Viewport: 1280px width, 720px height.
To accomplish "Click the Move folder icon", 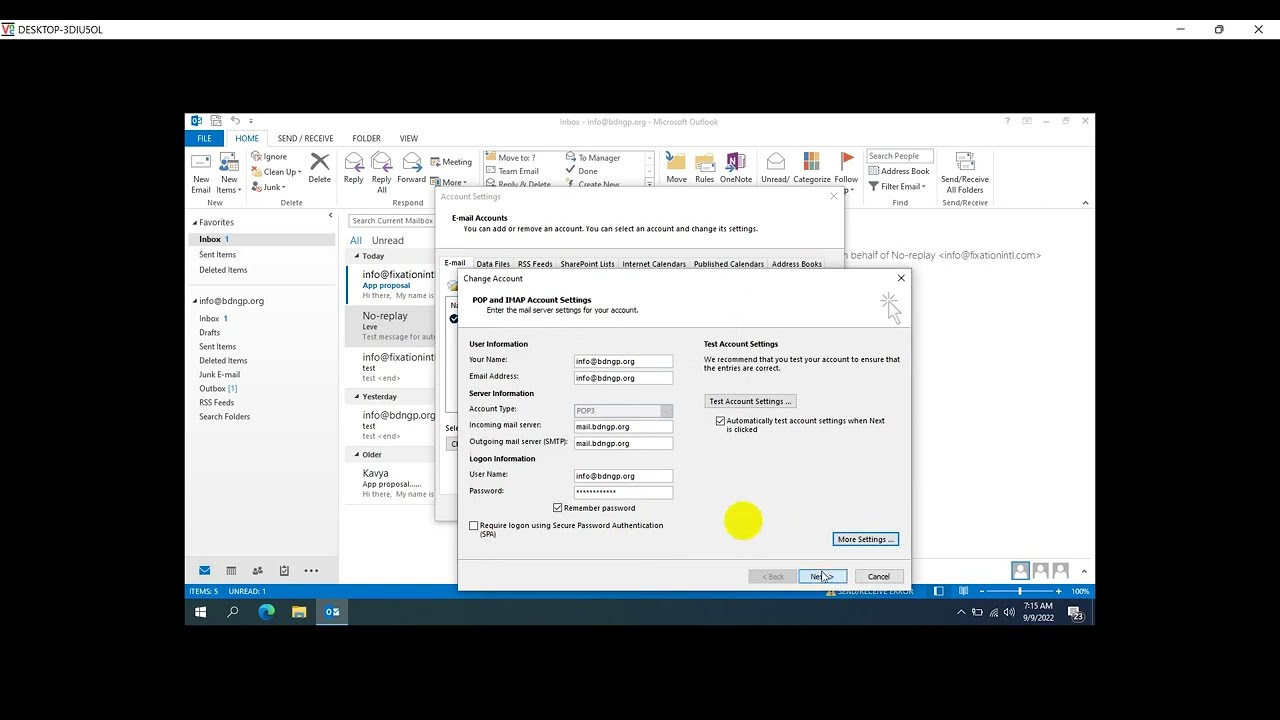I will 676,162.
